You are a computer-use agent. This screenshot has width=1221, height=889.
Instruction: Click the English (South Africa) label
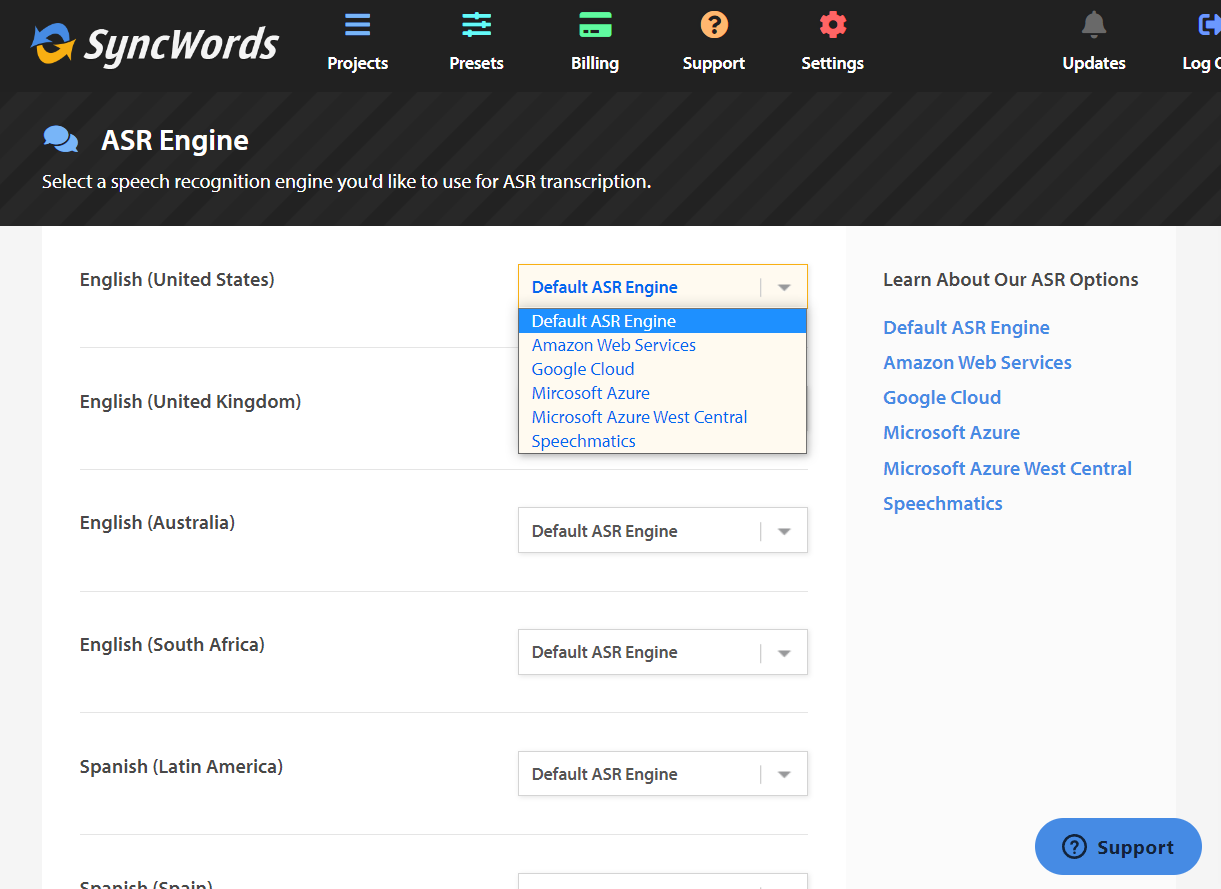pos(172,645)
